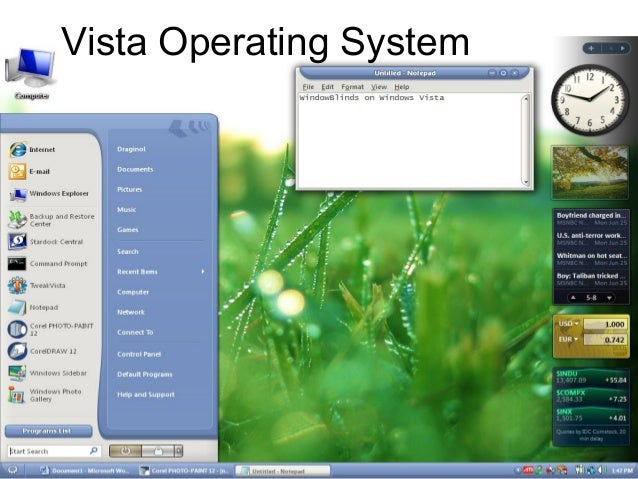Click the lock button in Start menu
Screen dimensions: 638x479
pos(158,451)
